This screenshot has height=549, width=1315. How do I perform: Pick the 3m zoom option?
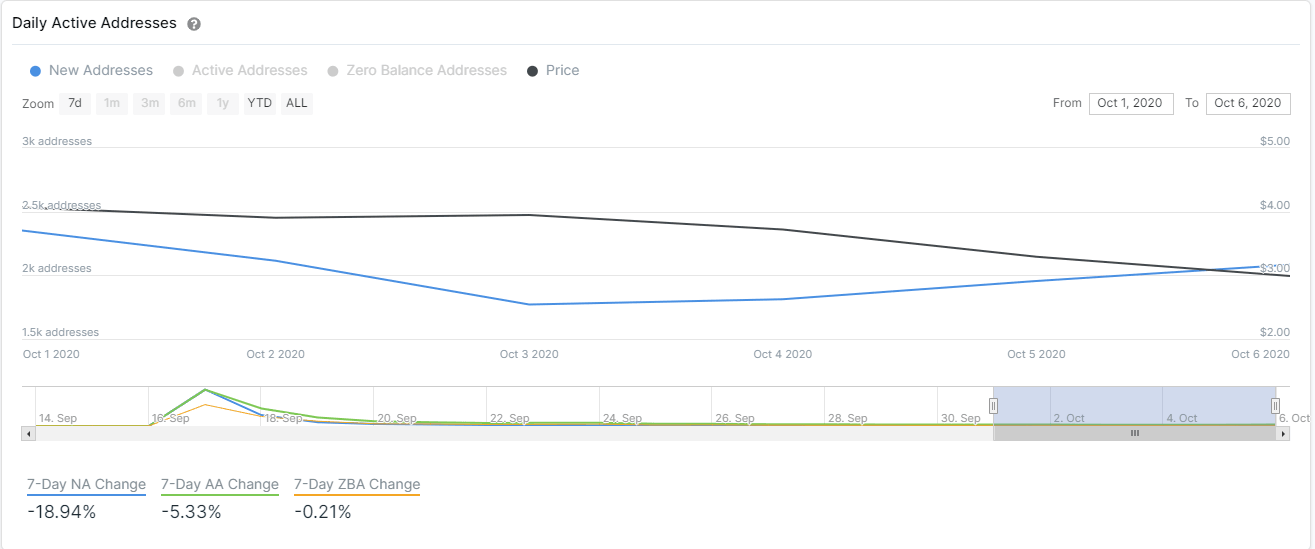click(150, 103)
